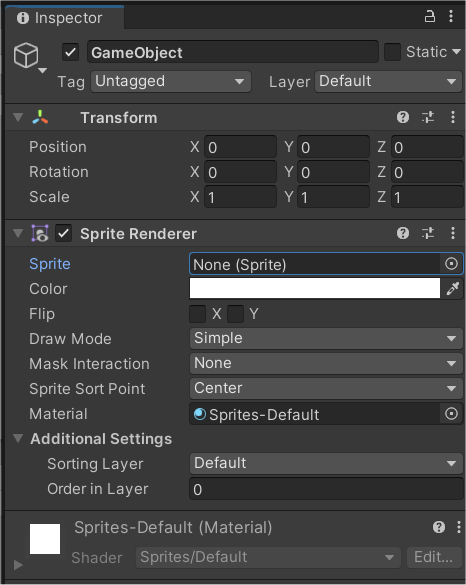This screenshot has width=466, height=585.
Task: Open the Layer dropdown showing Default
Action: click(388, 81)
